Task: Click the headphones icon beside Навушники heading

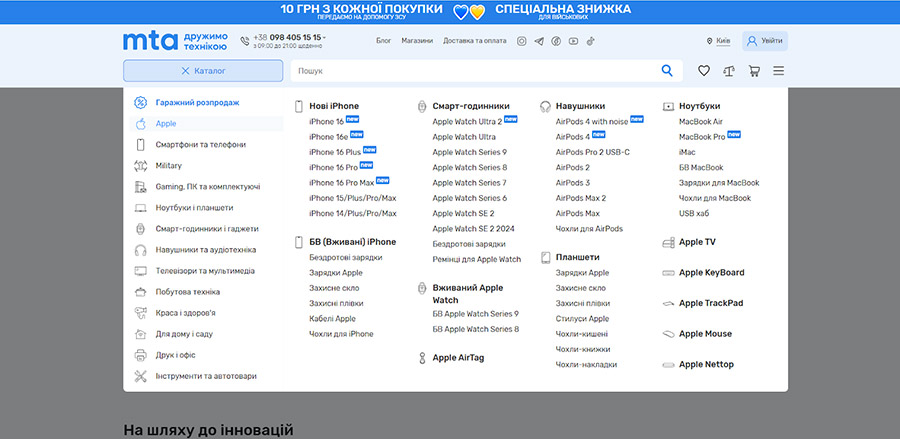Action: tap(545, 106)
